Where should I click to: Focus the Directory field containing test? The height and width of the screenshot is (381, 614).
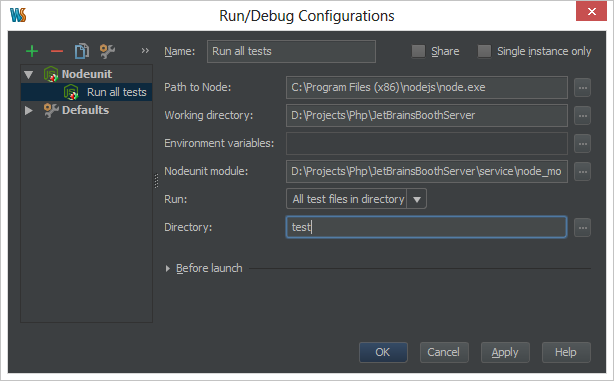click(426, 227)
